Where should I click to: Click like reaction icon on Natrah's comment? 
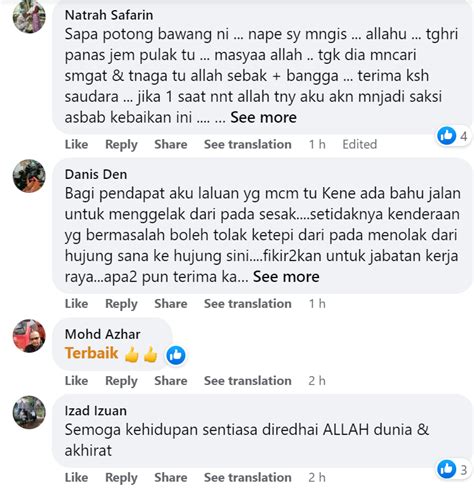446,136
